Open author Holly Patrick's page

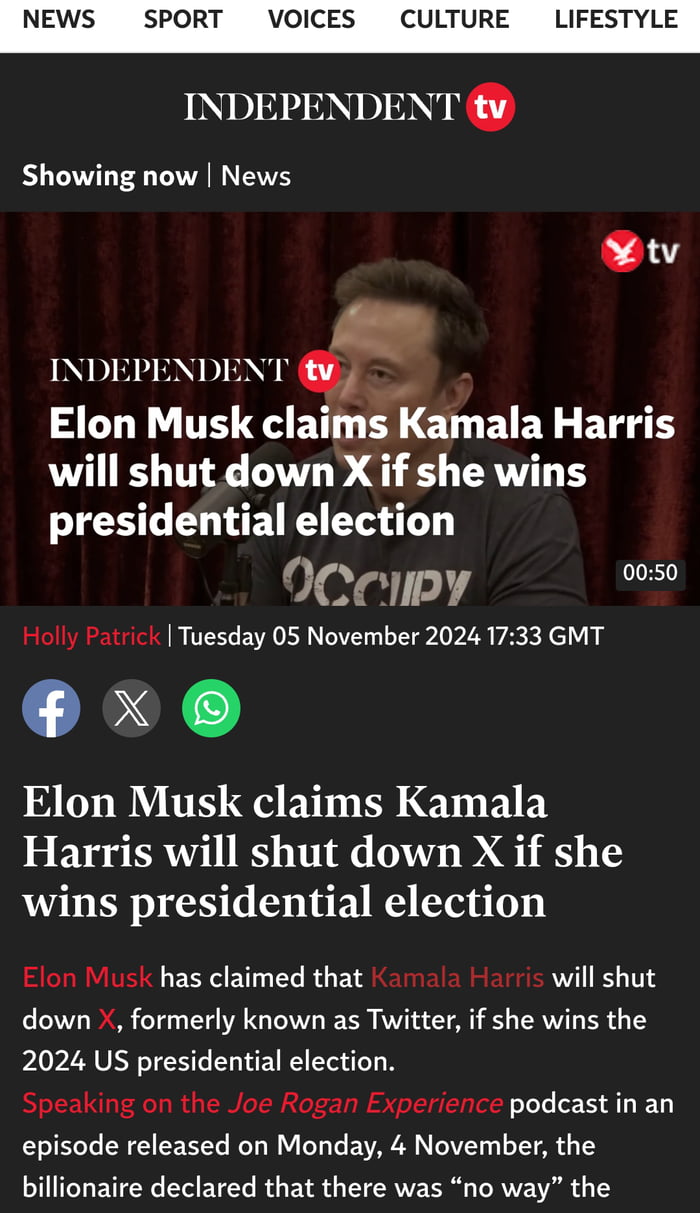91,636
